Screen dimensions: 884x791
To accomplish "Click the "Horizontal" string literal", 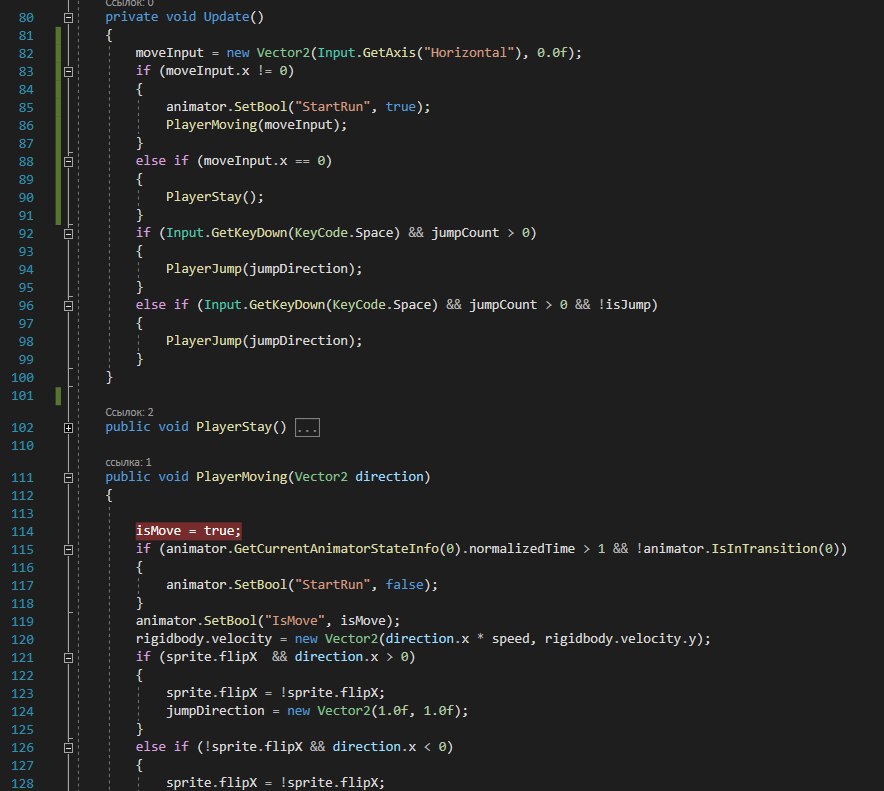I will pyautogui.click(x=469, y=52).
